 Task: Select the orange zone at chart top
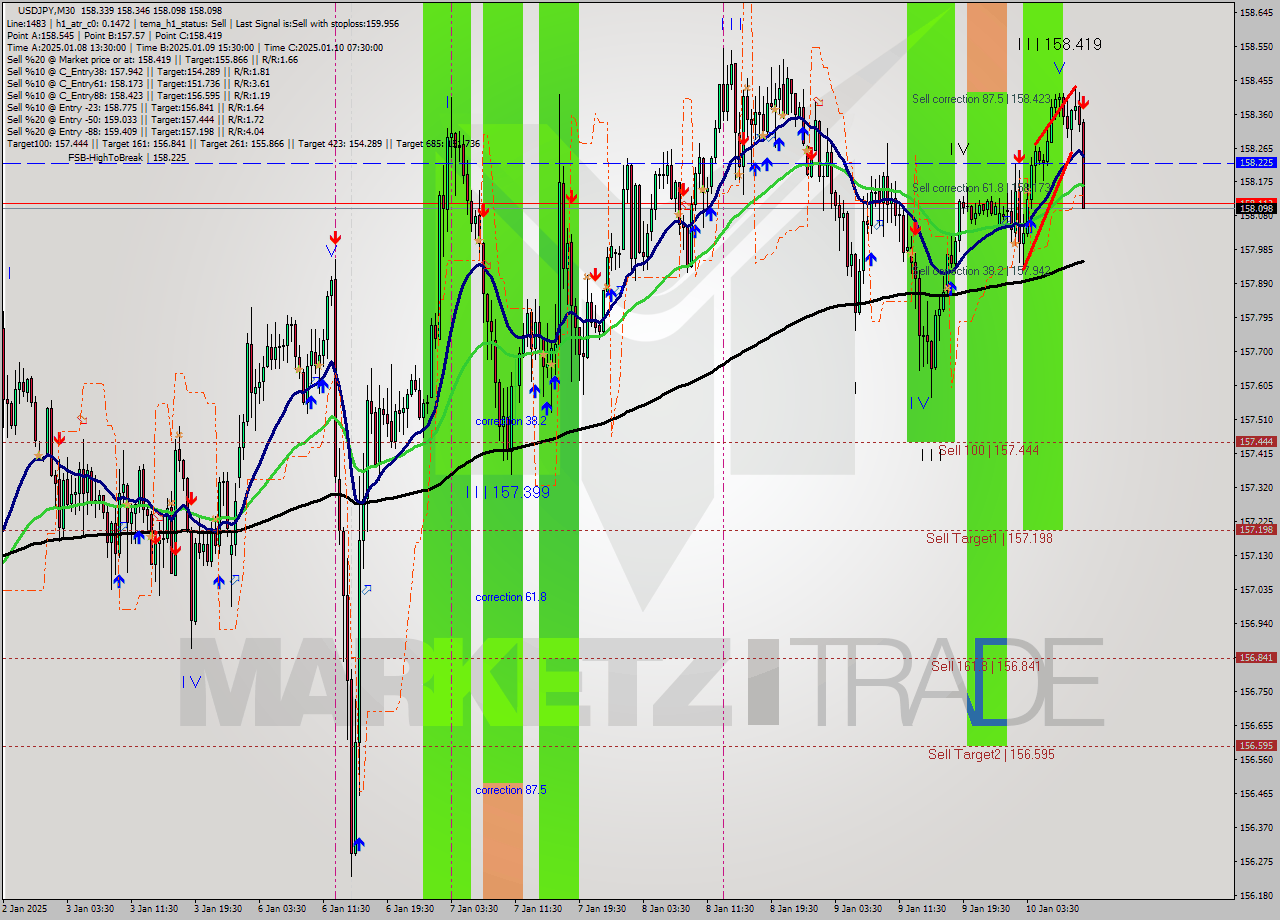[x=987, y=47]
